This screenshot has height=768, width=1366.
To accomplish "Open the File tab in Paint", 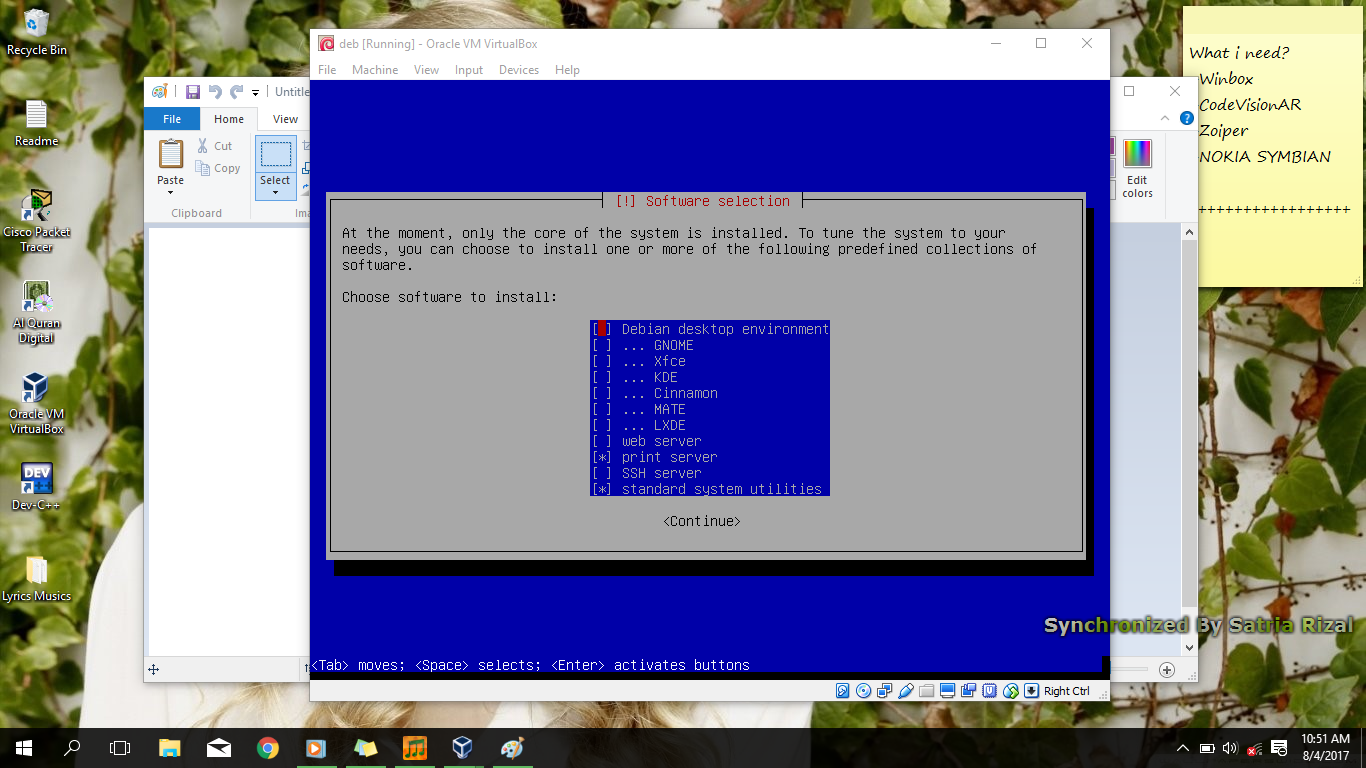I will pos(172,119).
